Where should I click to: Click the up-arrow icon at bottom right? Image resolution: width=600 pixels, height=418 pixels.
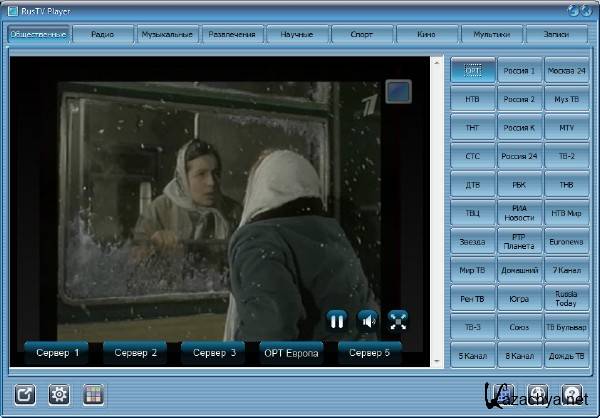(x=538, y=394)
